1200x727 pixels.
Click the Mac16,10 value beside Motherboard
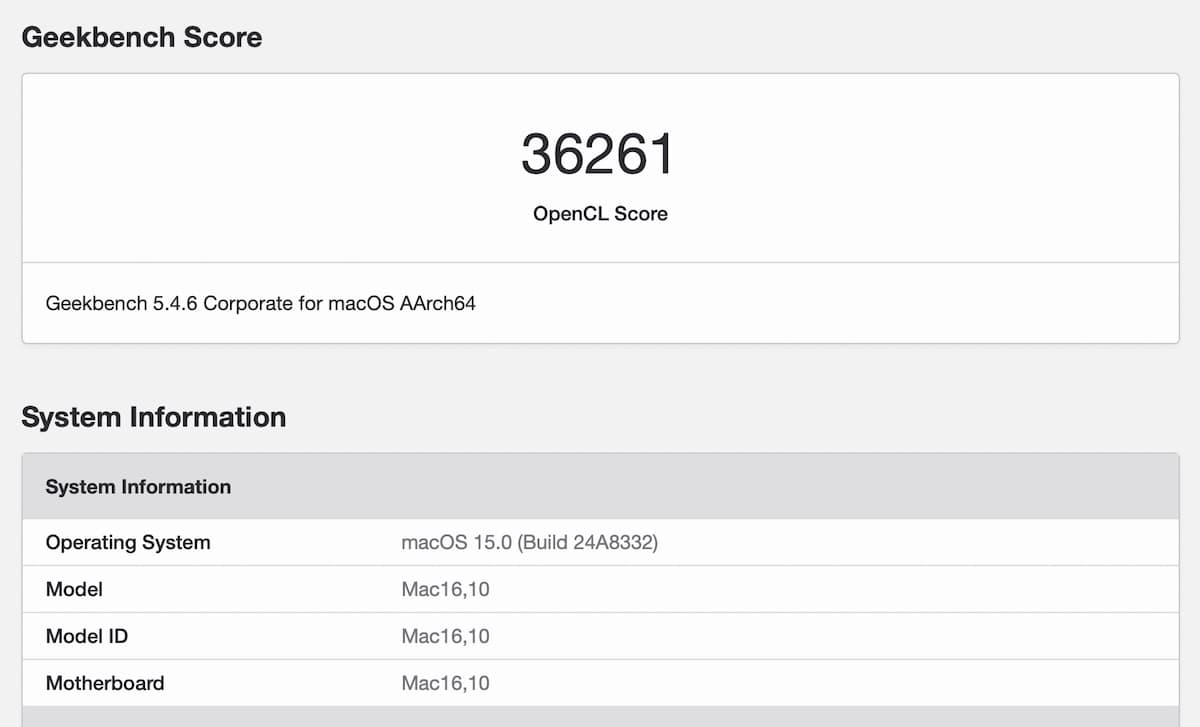(445, 684)
